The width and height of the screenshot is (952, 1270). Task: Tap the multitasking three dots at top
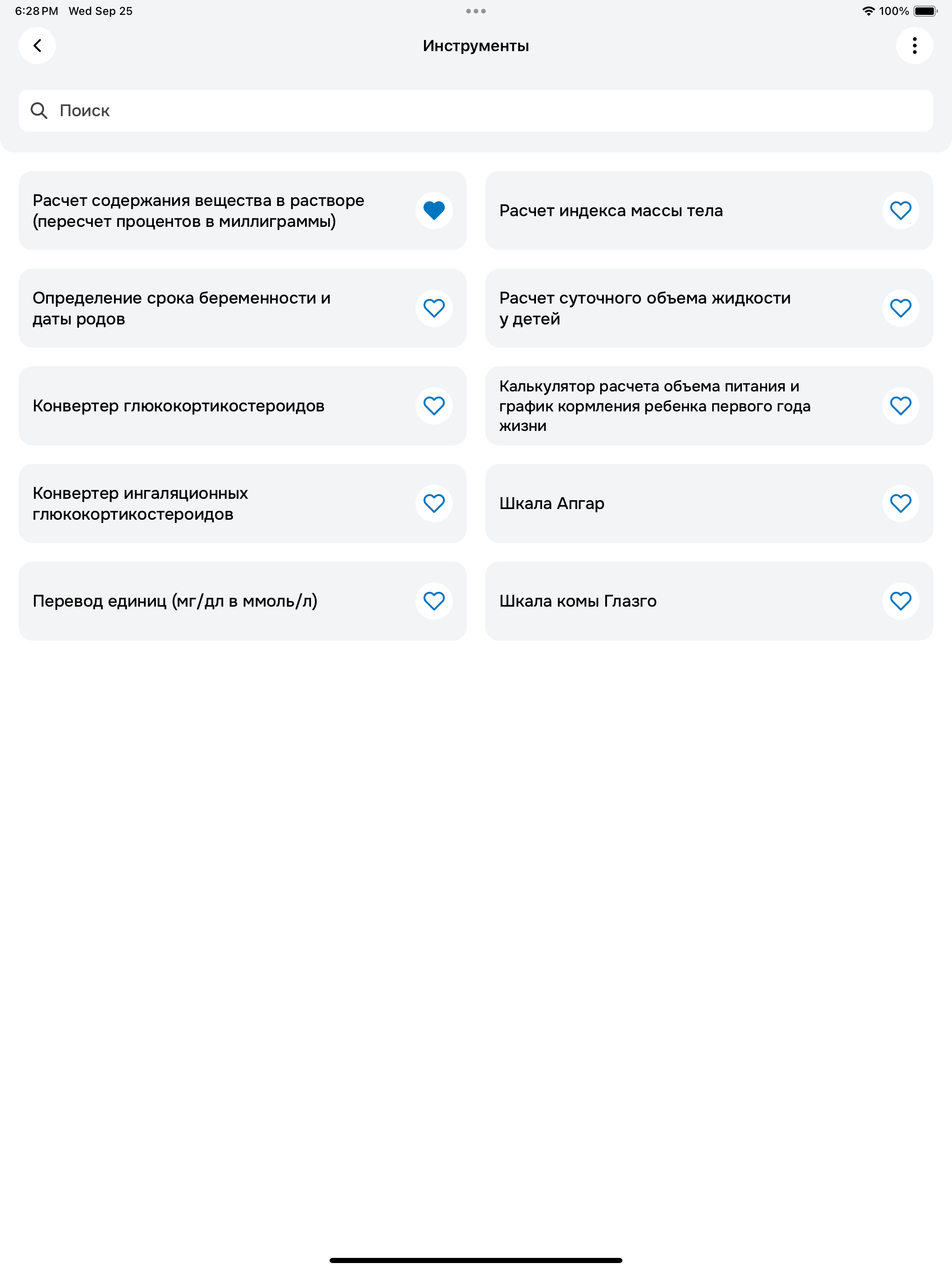pyautogui.click(x=476, y=11)
